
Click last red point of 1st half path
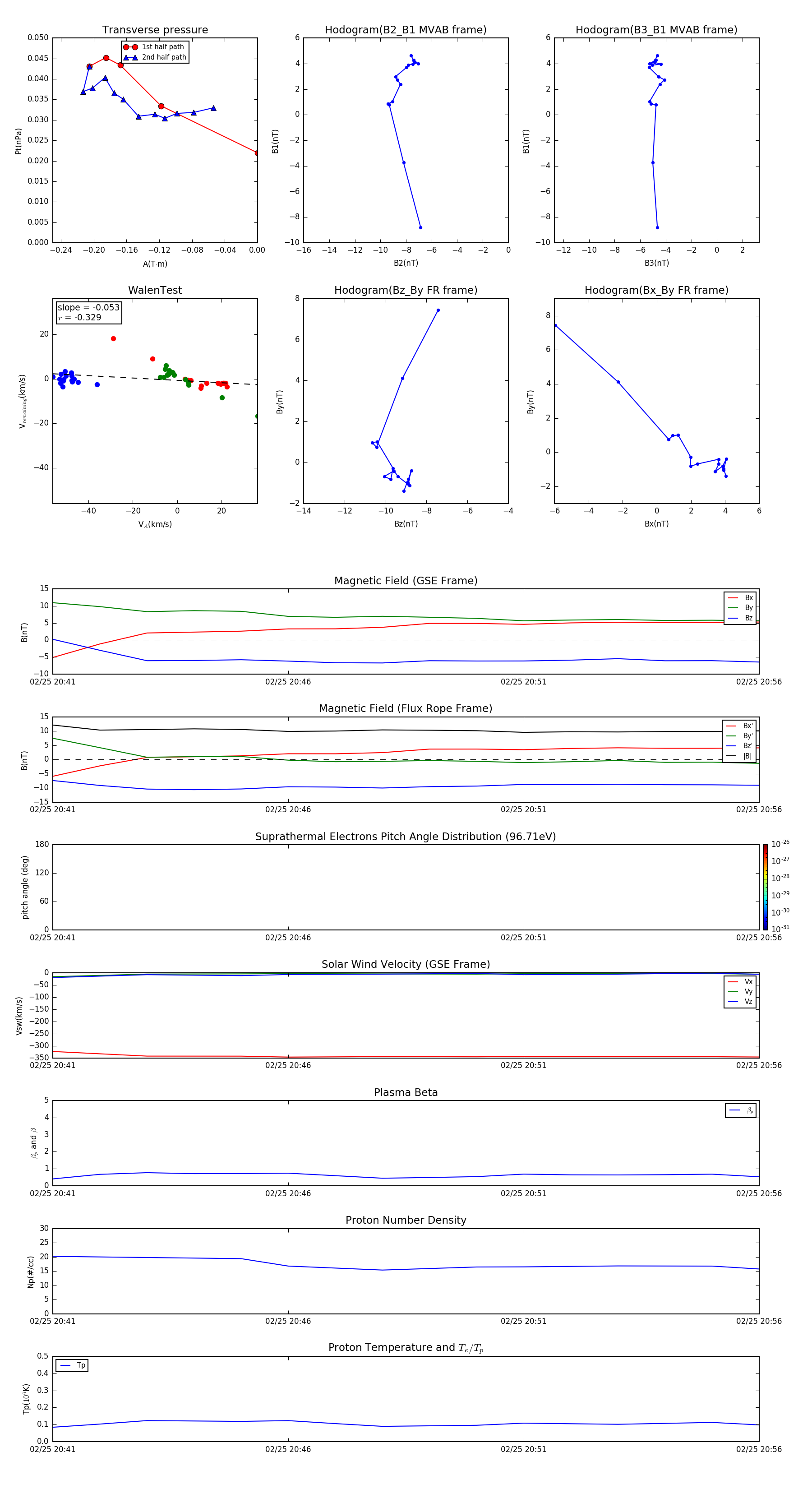point(257,153)
